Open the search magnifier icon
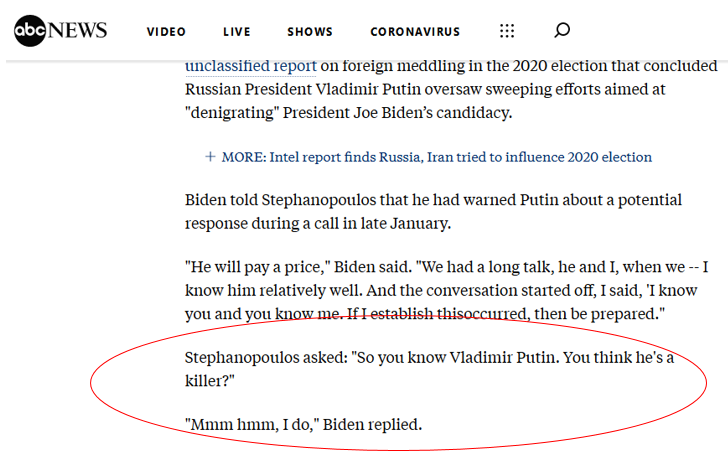Image resolution: width=728 pixels, height=465 pixels. coord(562,31)
